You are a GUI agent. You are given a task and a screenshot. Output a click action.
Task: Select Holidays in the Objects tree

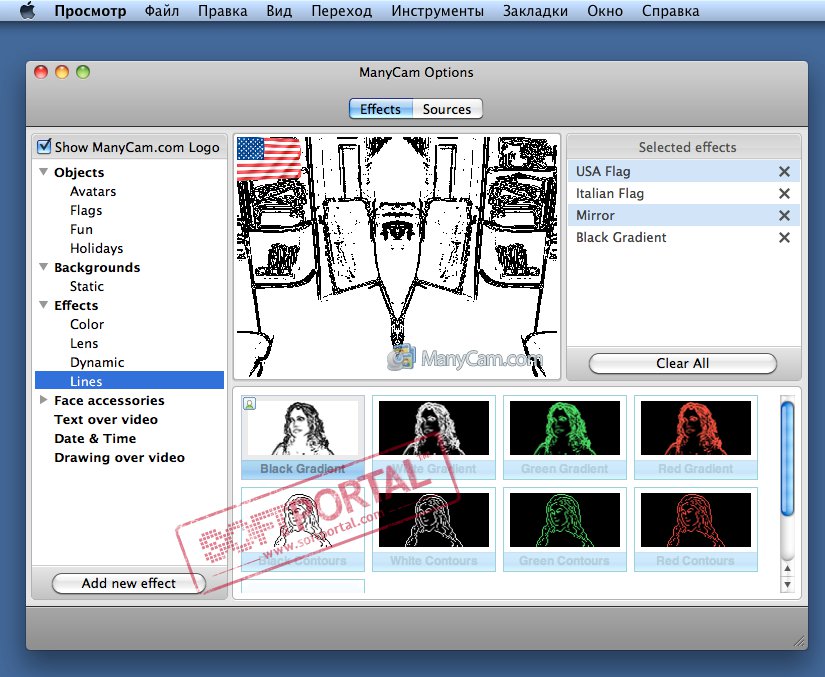click(96, 248)
